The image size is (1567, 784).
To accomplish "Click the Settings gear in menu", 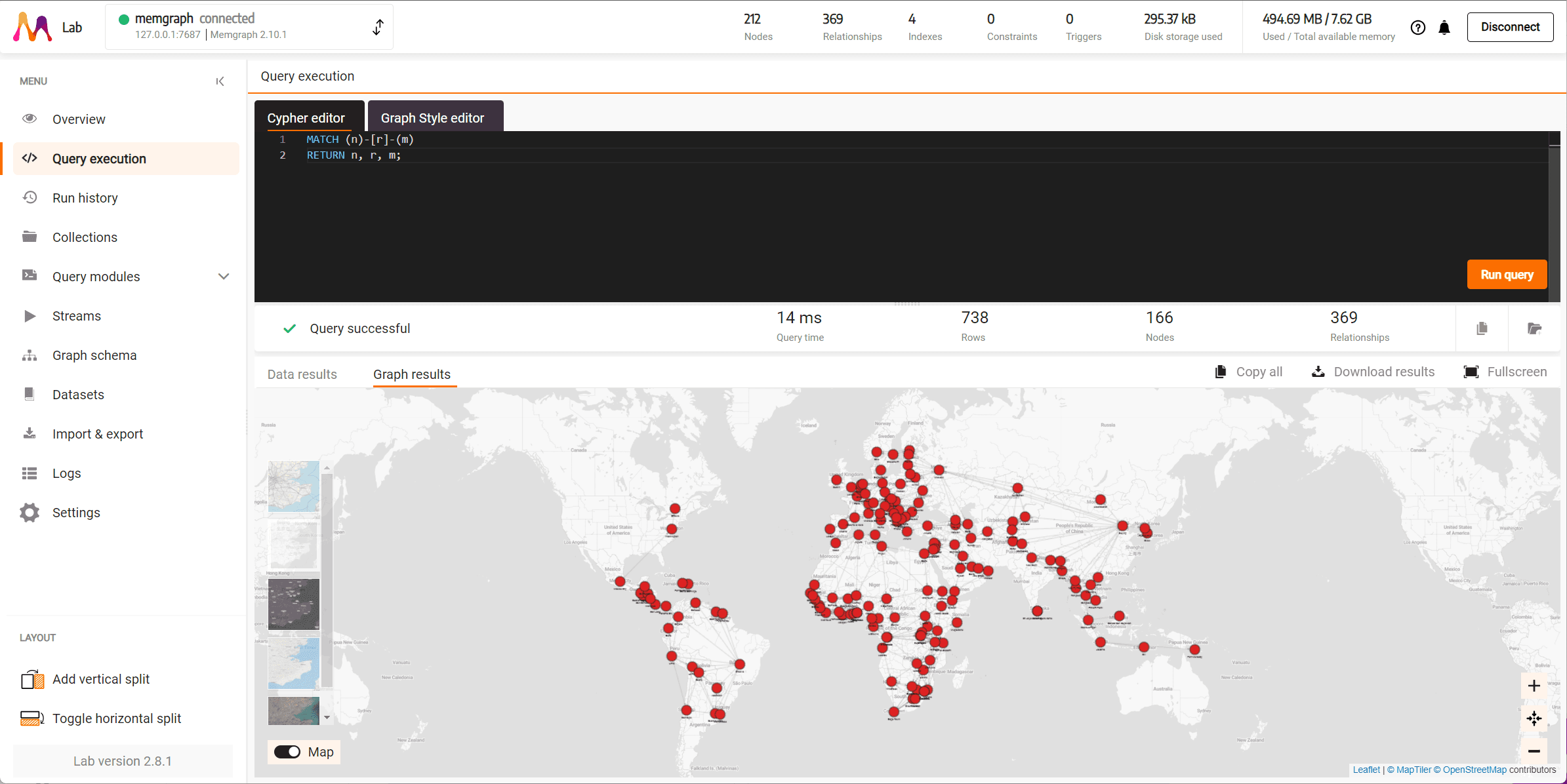I will click(x=30, y=513).
